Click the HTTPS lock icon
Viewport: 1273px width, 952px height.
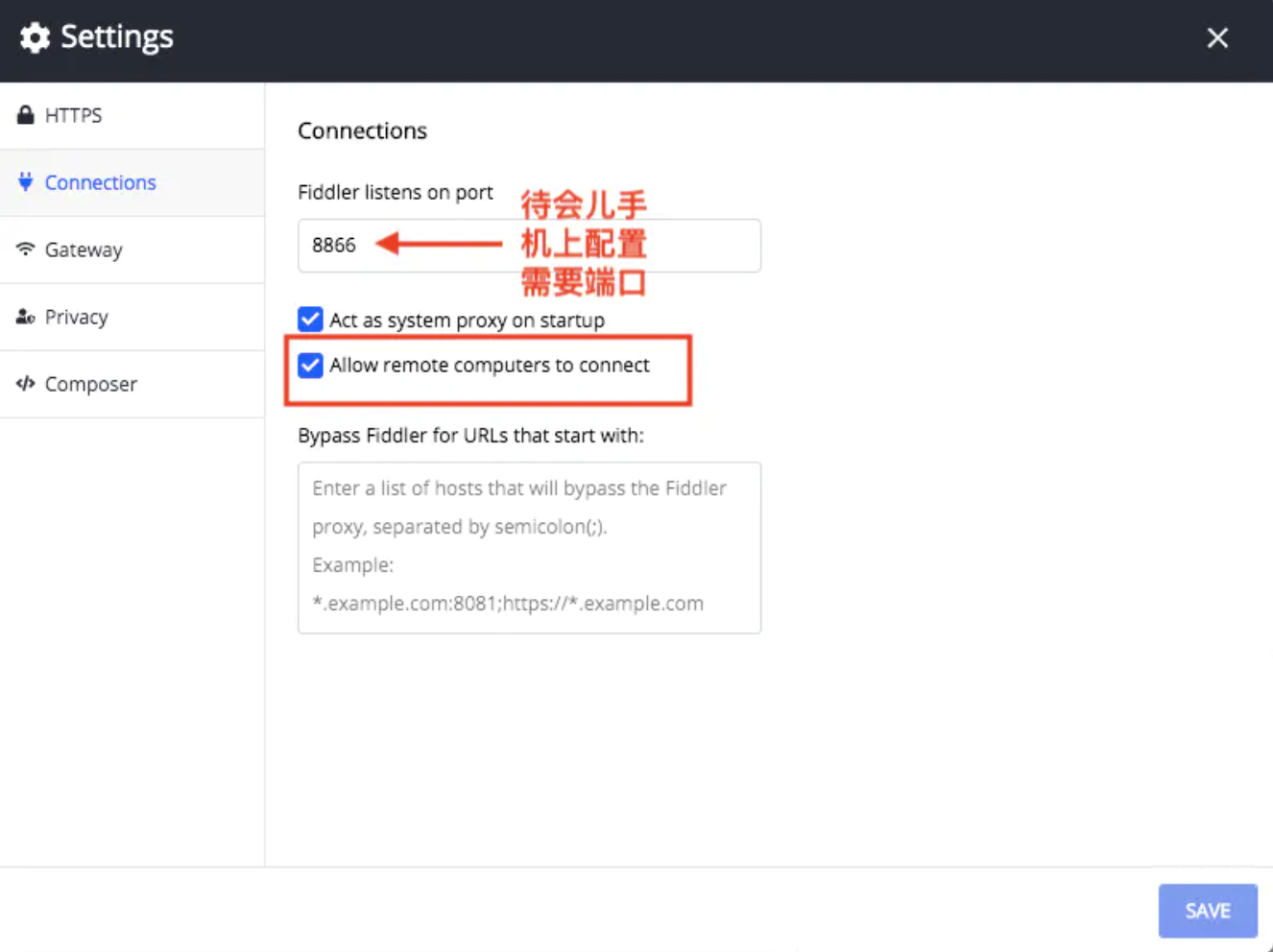point(26,115)
